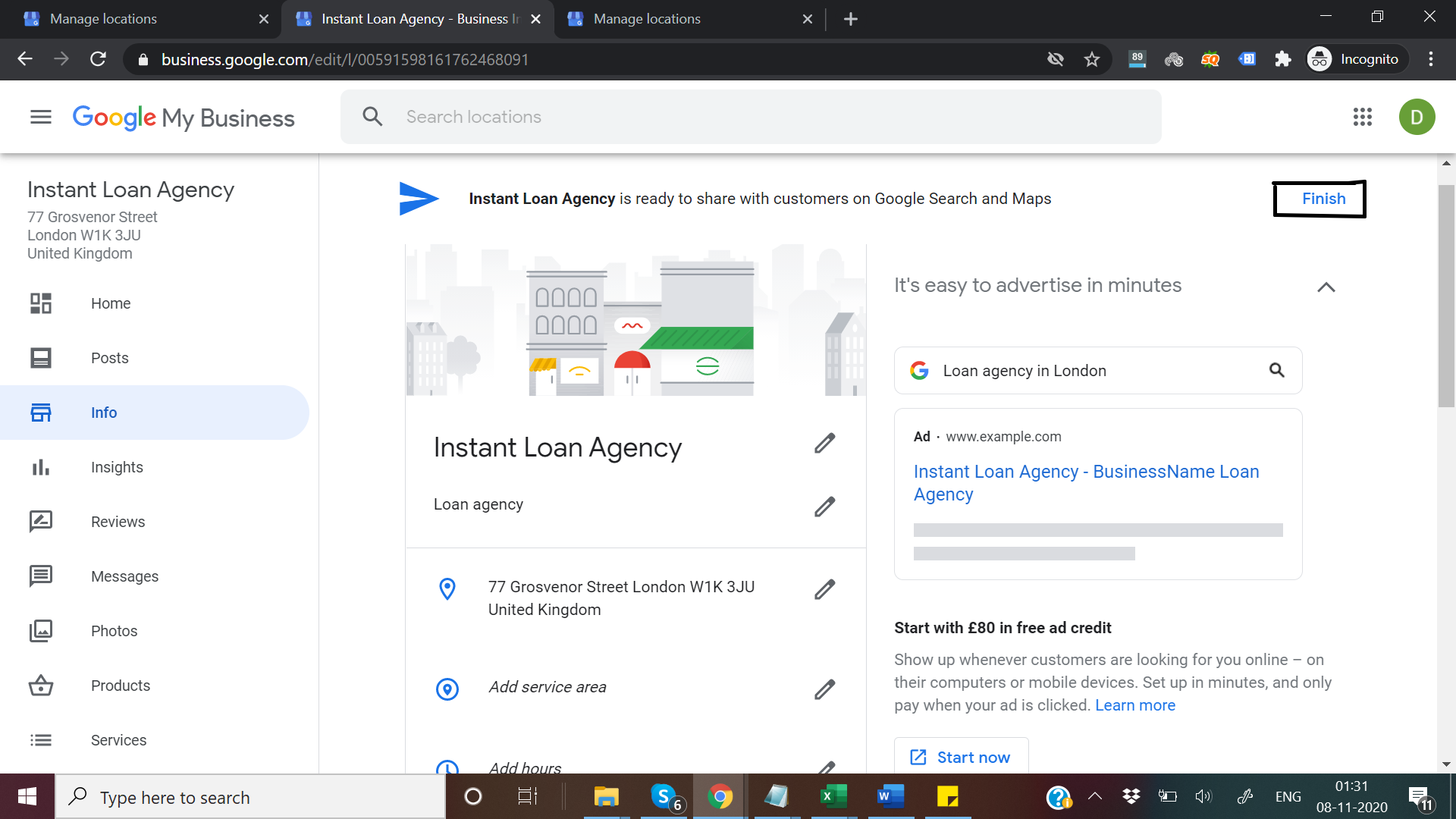Click the search icon in the ad preview
The height and width of the screenshot is (819, 1456).
[x=1277, y=370]
